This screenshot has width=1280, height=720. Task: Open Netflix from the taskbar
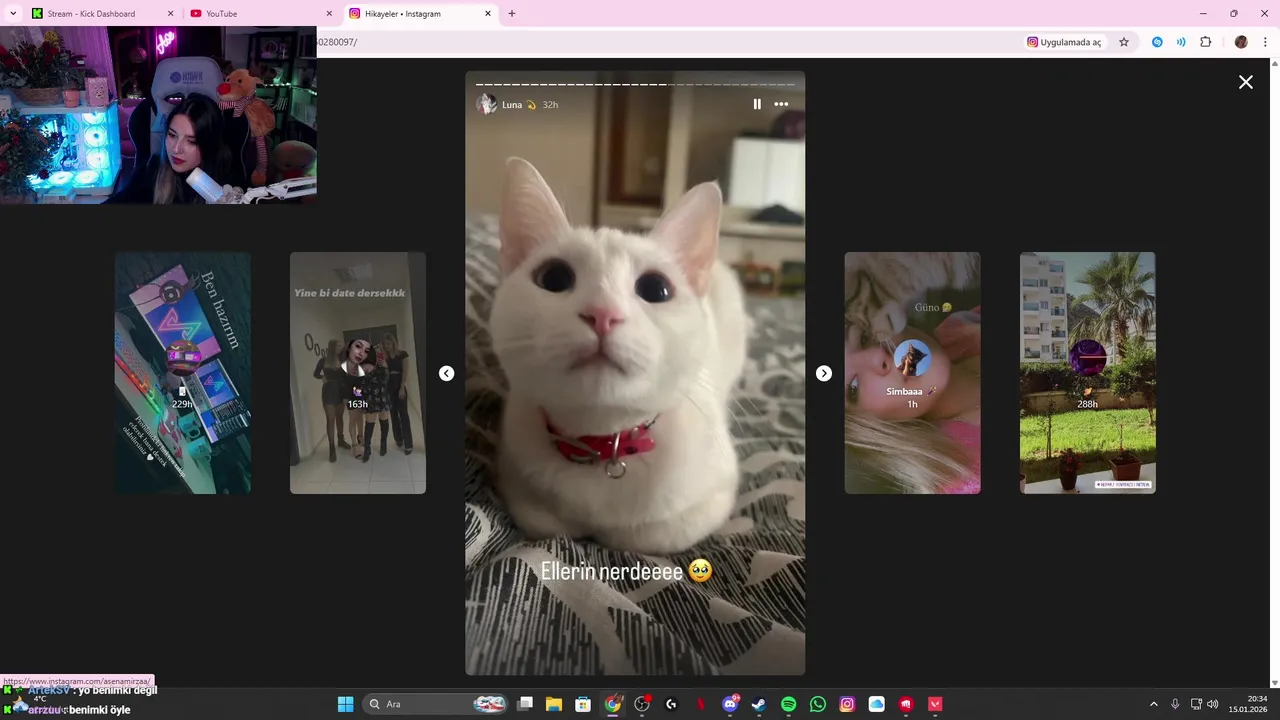click(700, 704)
